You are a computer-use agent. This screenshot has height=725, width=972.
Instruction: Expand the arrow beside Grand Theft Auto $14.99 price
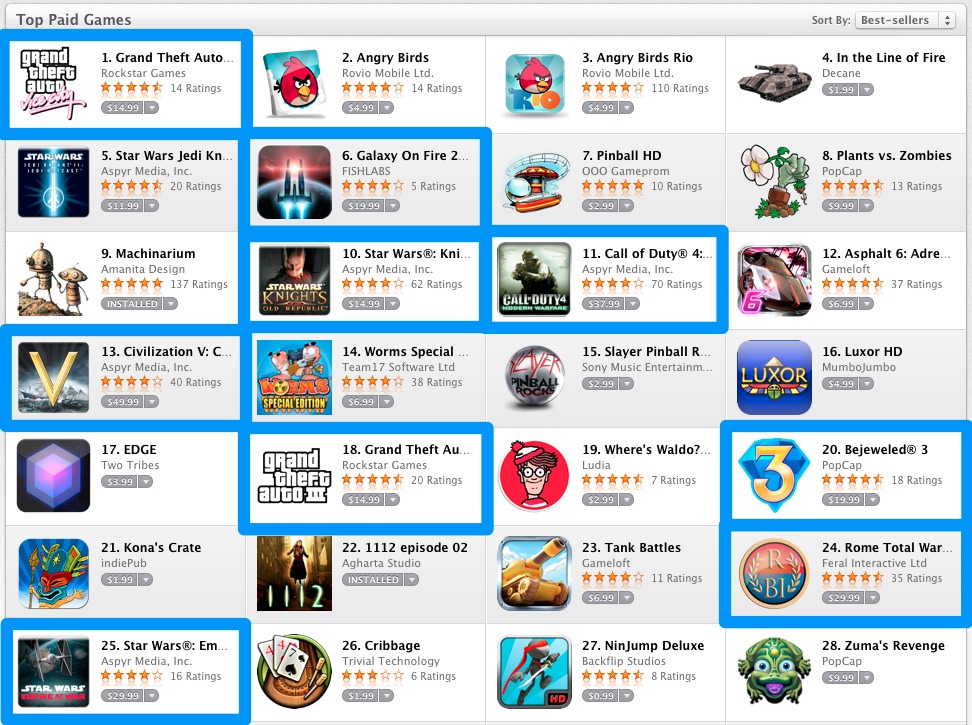tap(151, 108)
